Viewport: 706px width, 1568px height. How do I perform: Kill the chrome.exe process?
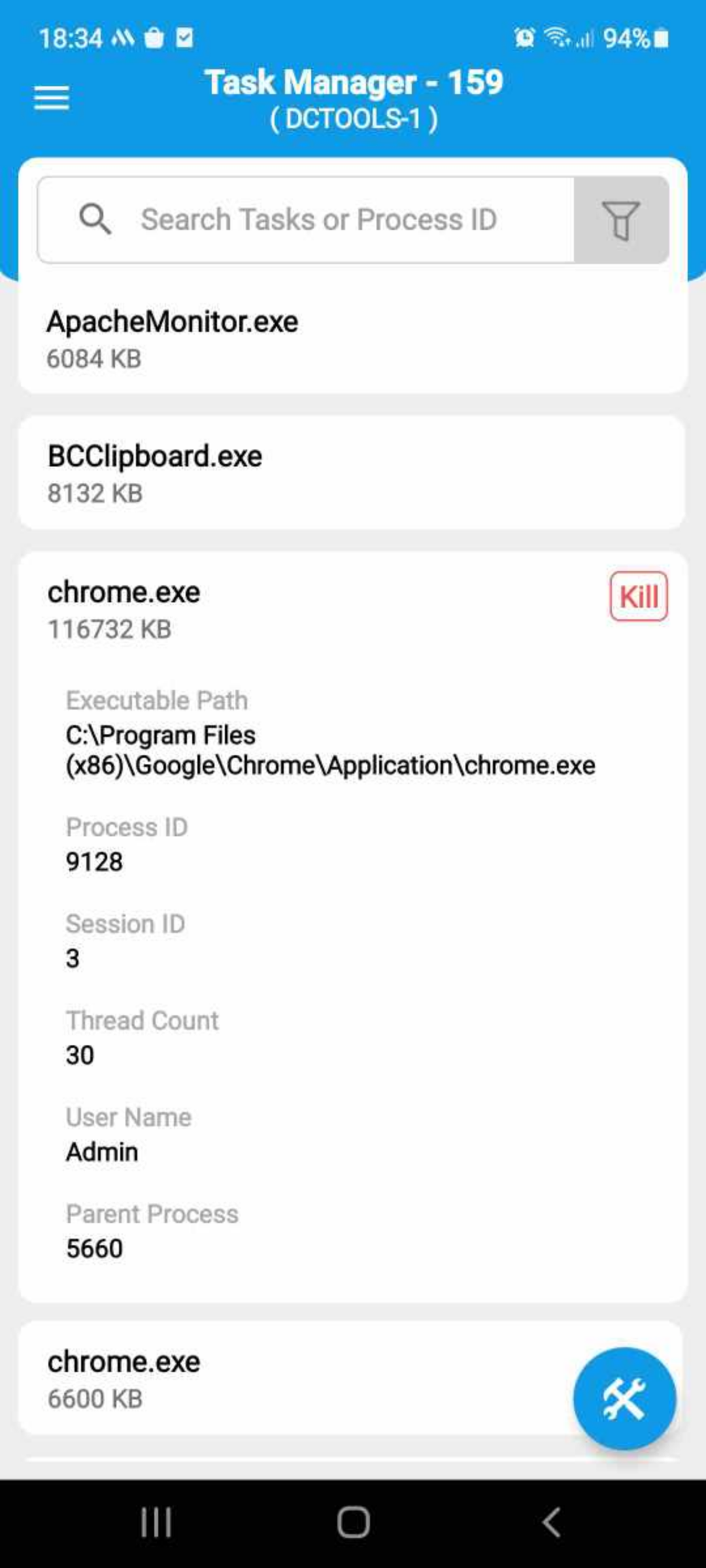639,596
